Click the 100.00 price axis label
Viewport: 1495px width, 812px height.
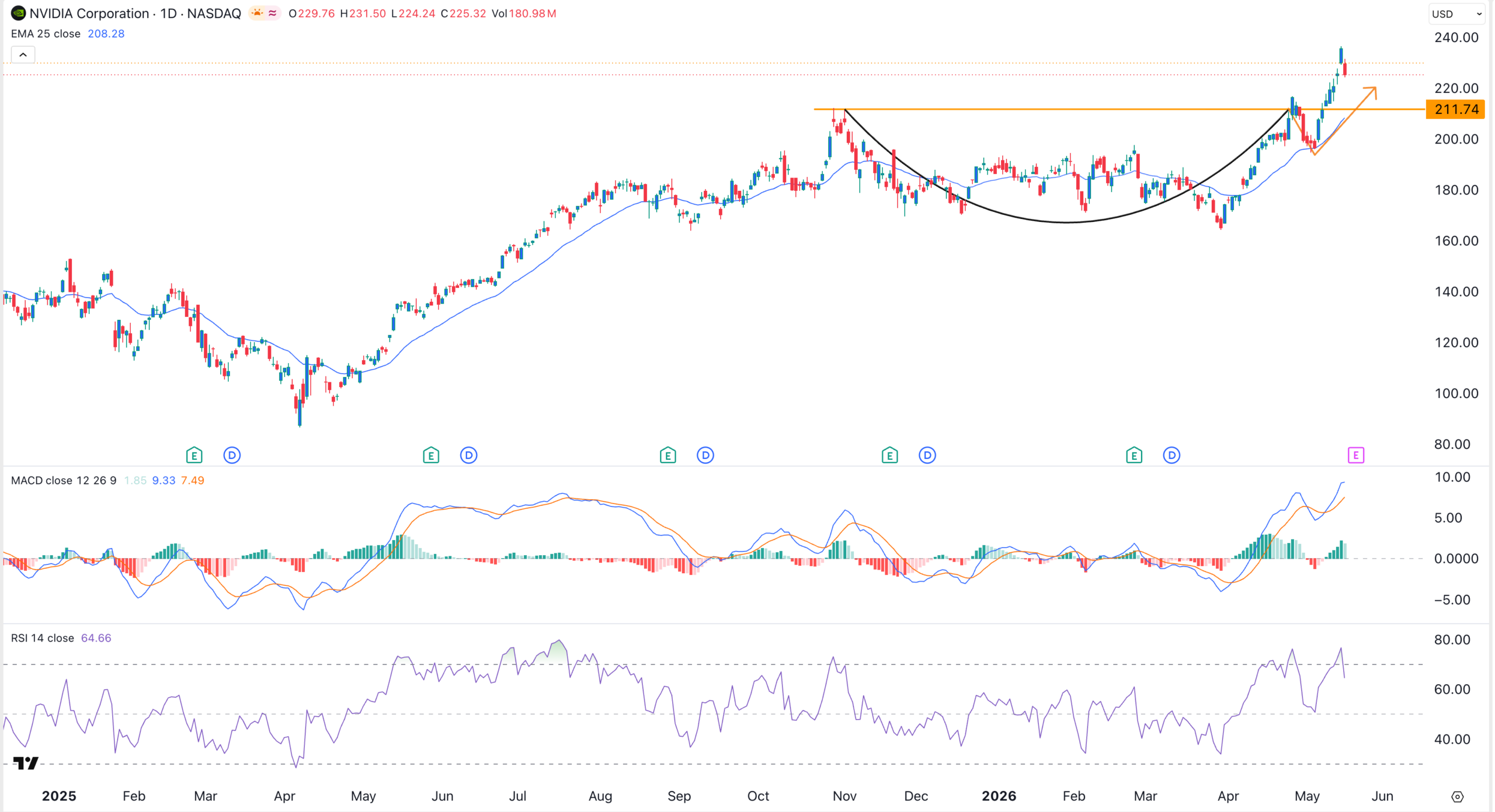tap(1456, 393)
